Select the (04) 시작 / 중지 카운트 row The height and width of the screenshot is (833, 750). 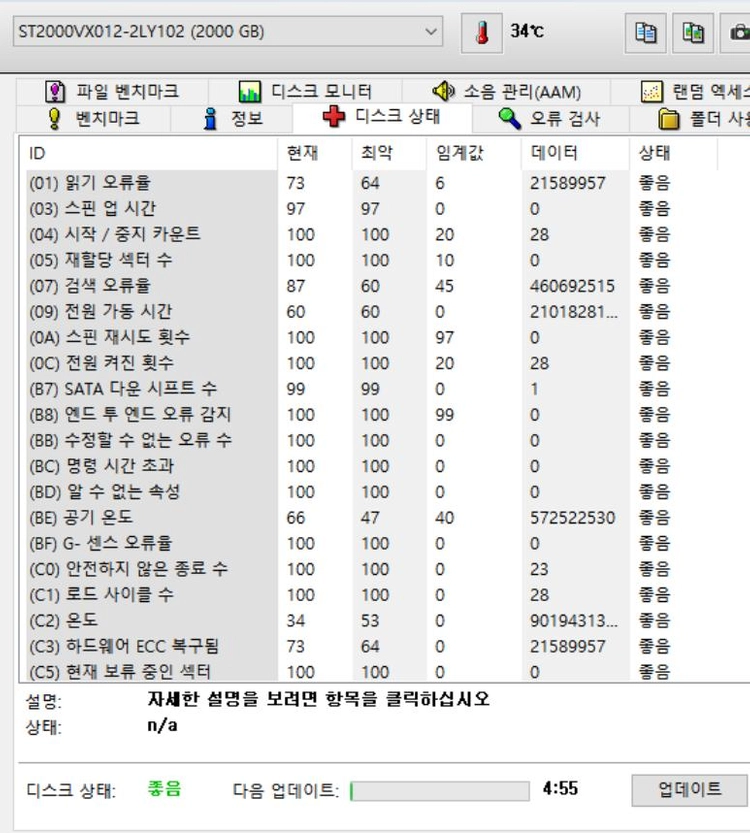pyautogui.click(x=372, y=235)
